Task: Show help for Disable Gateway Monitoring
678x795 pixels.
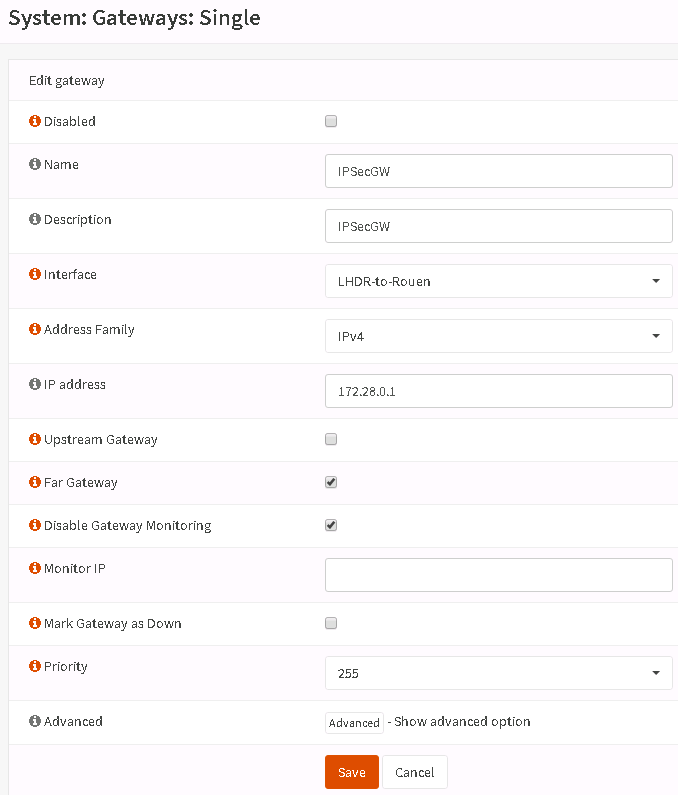Action: [x=34, y=525]
